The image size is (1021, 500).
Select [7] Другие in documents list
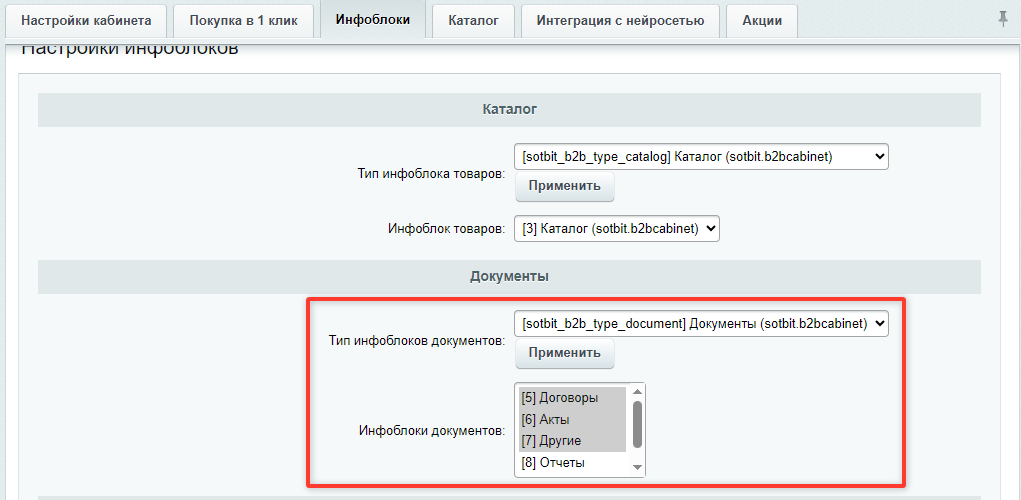click(x=572, y=441)
